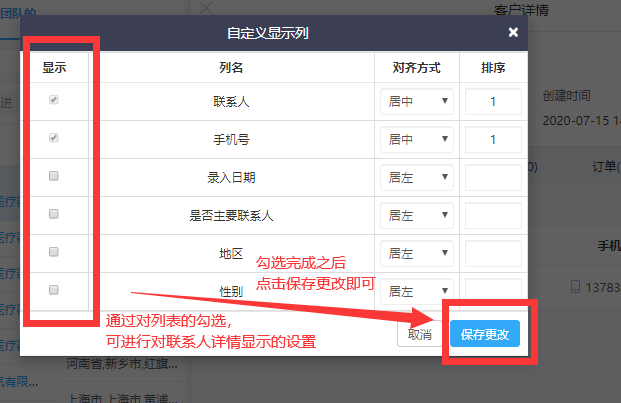Click the 排序 column header
Image resolution: width=621 pixels, height=403 pixels.
coord(493,68)
